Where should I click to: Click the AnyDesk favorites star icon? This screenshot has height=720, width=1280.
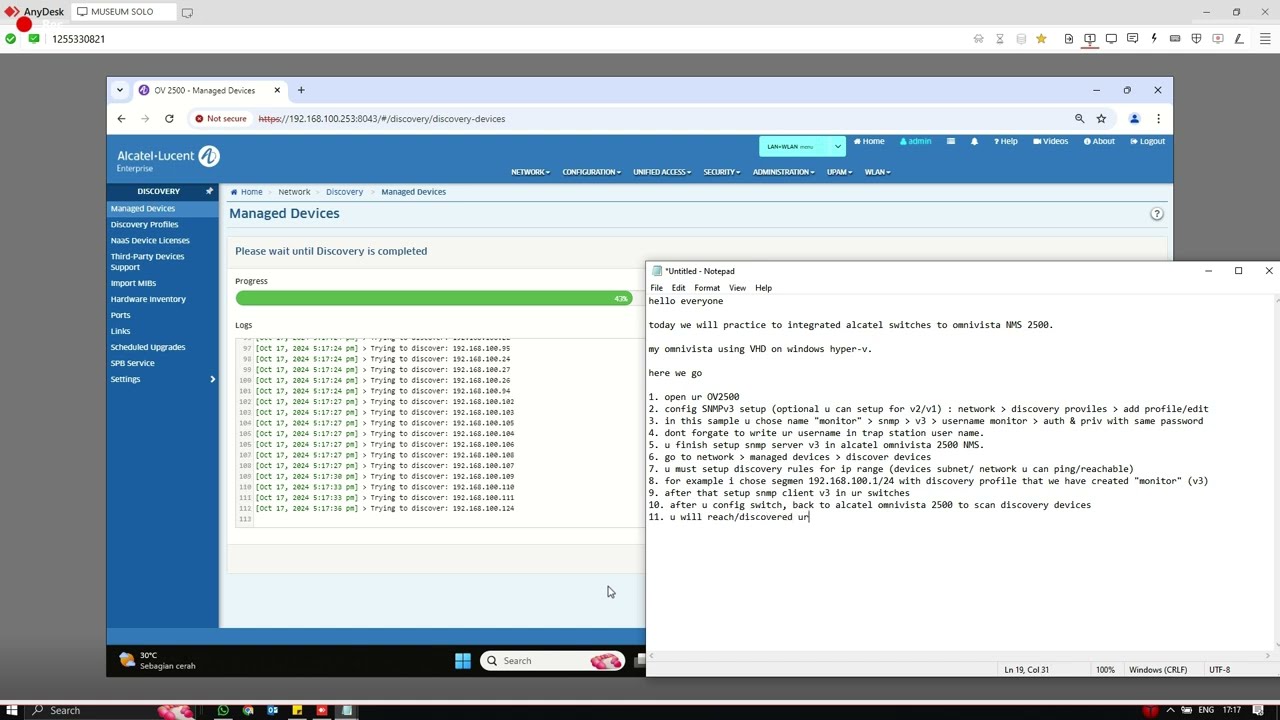coord(1041,39)
